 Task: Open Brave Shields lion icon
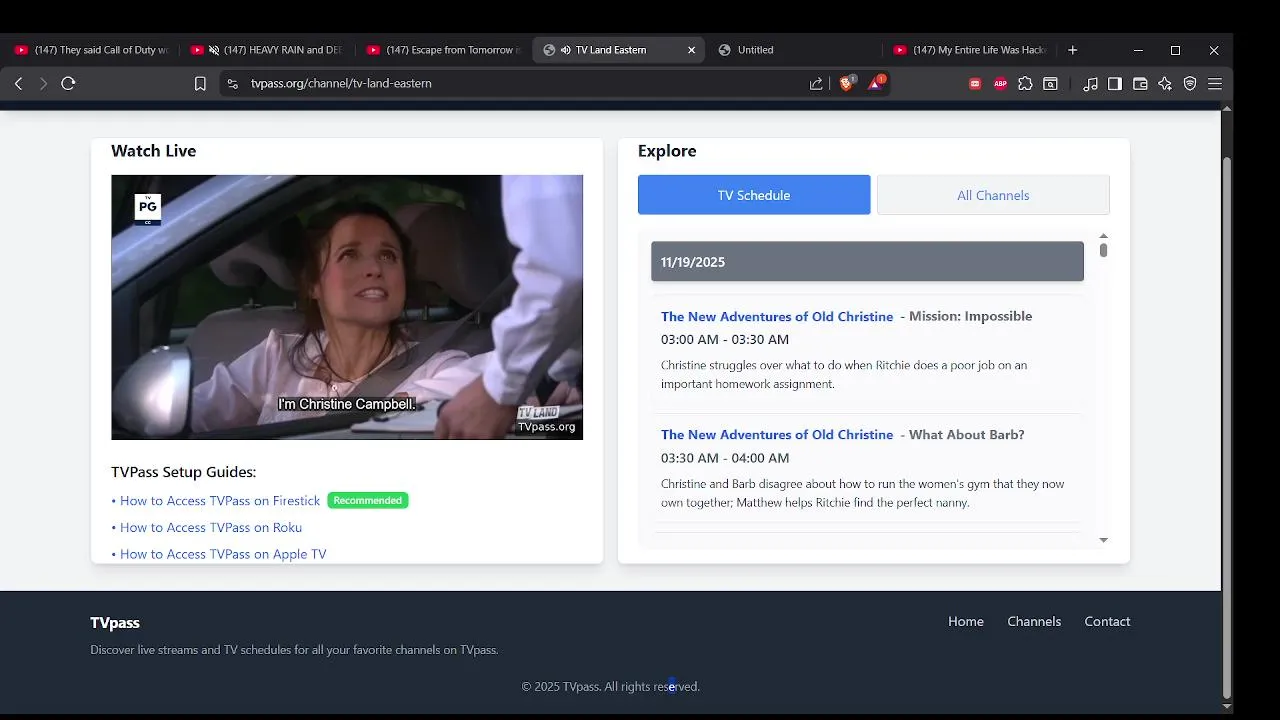coord(847,83)
